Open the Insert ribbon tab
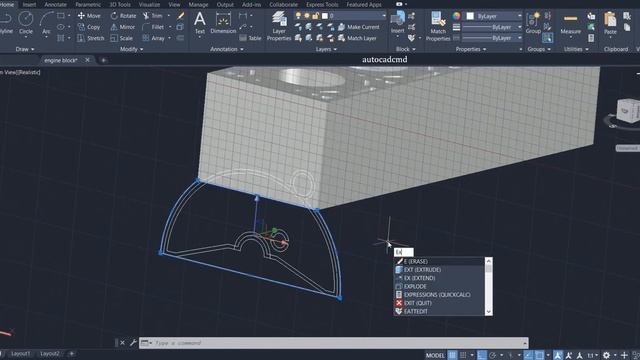Image resolution: width=640 pixels, height=360 pixels. (29, 4)
